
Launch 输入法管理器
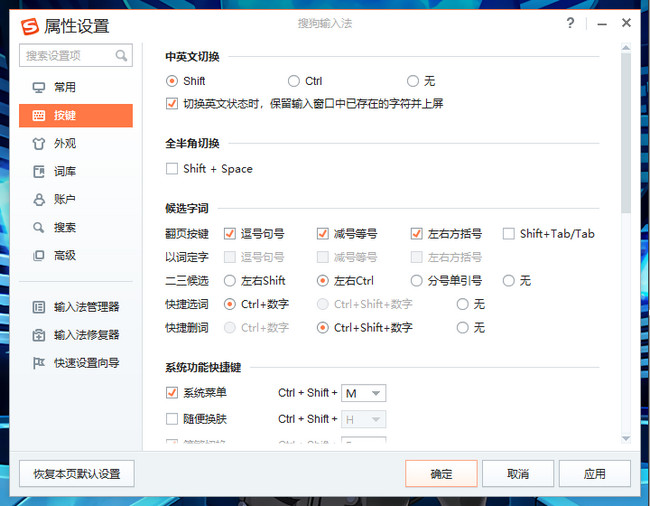(x=76, y=307)
